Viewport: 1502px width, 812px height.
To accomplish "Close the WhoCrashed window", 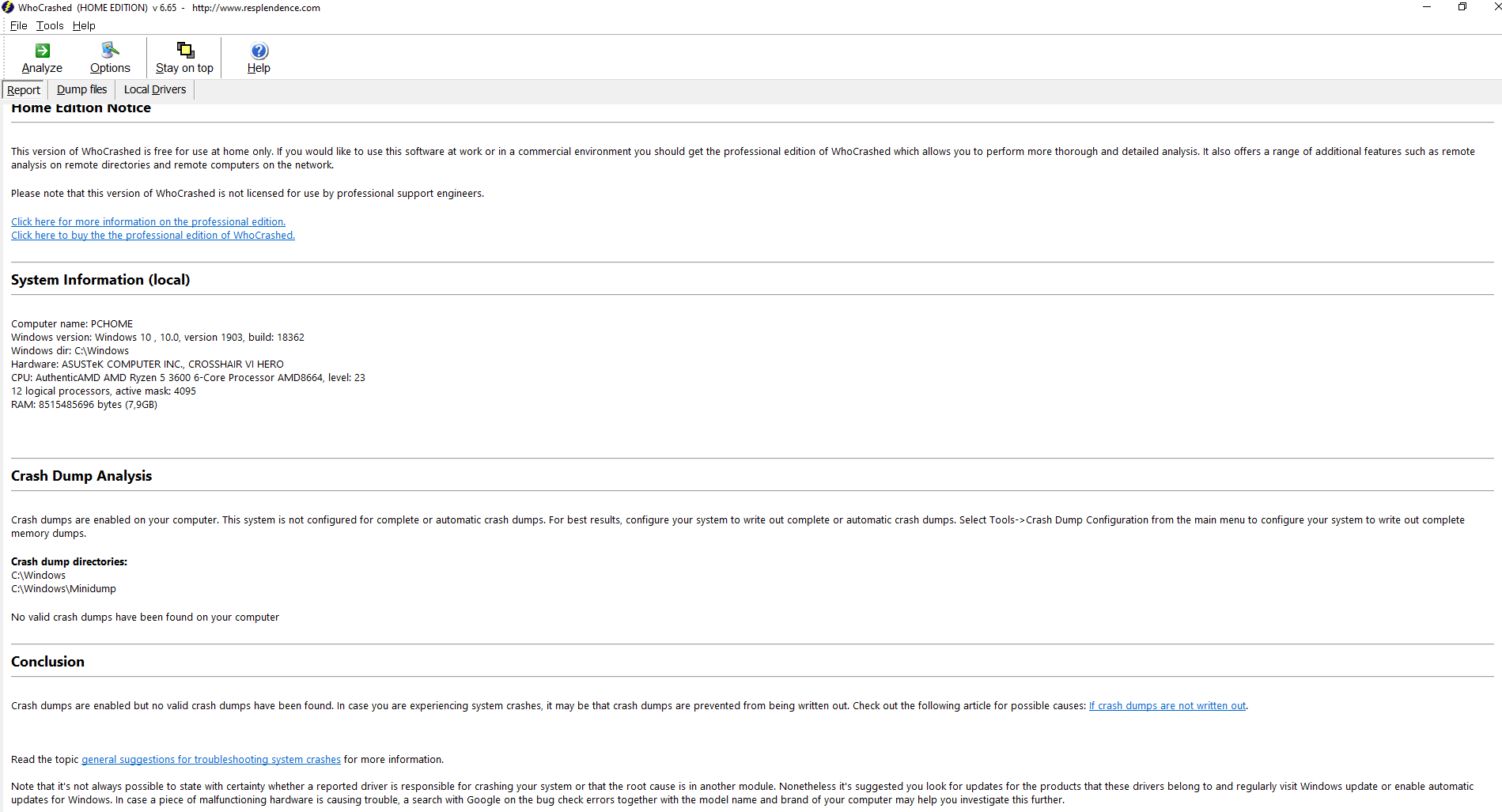I will pos(1494,7).
